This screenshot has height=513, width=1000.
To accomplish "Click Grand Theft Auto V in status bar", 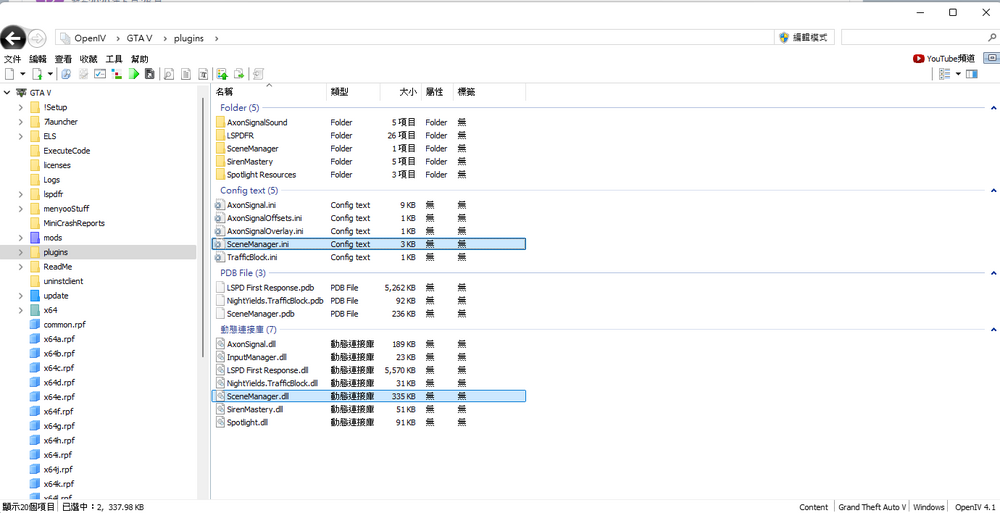I will pos(872,507).
